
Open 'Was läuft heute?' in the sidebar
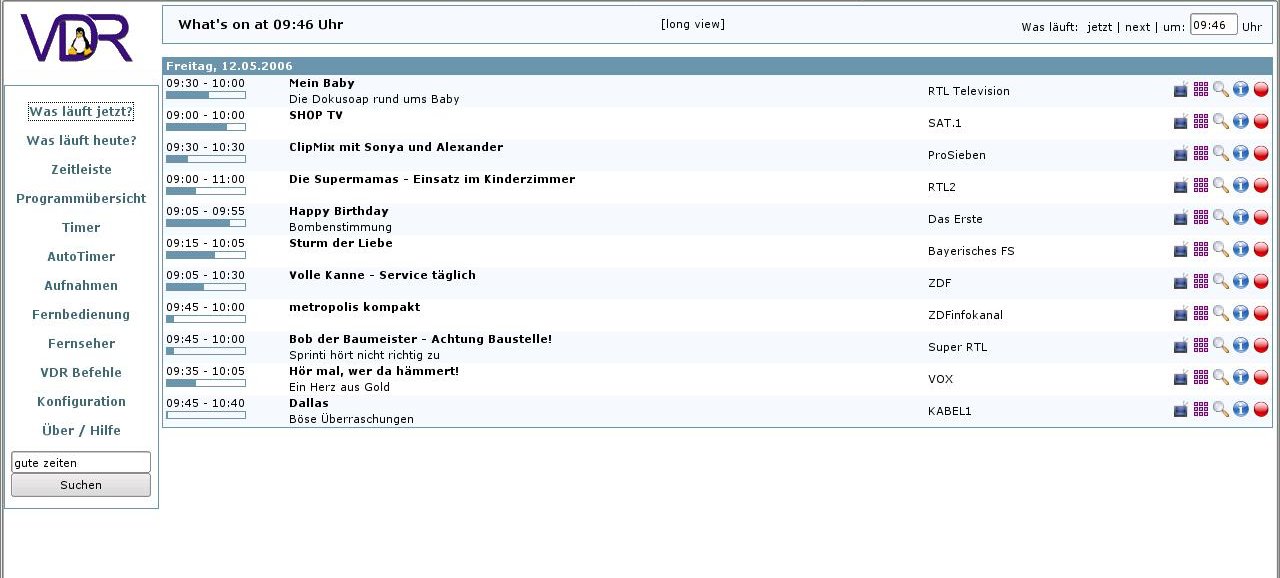(81, 140)
